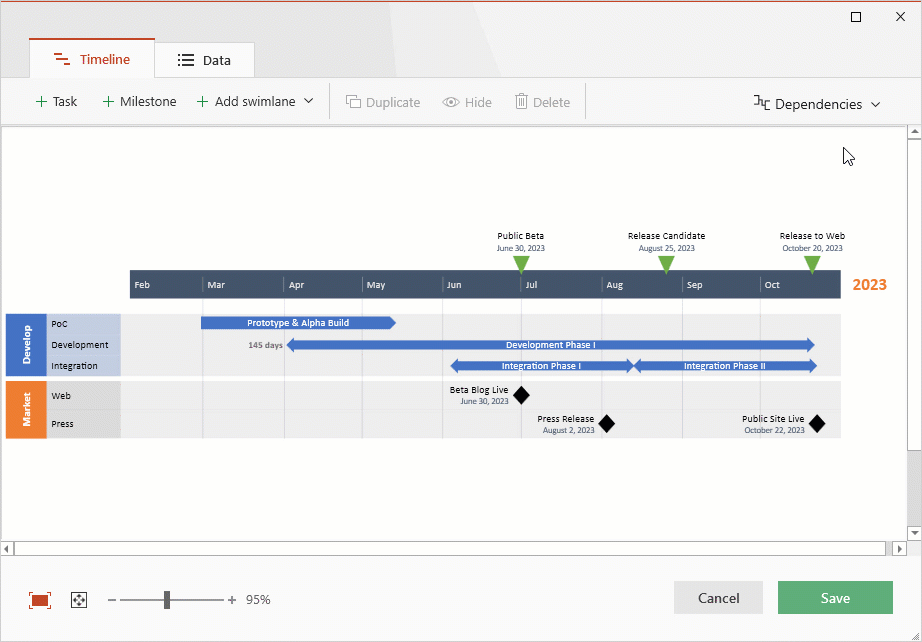Open the Dependencies dropdown chevron
The height and width of the screenshot is (642, 922).
pos(876,104)
